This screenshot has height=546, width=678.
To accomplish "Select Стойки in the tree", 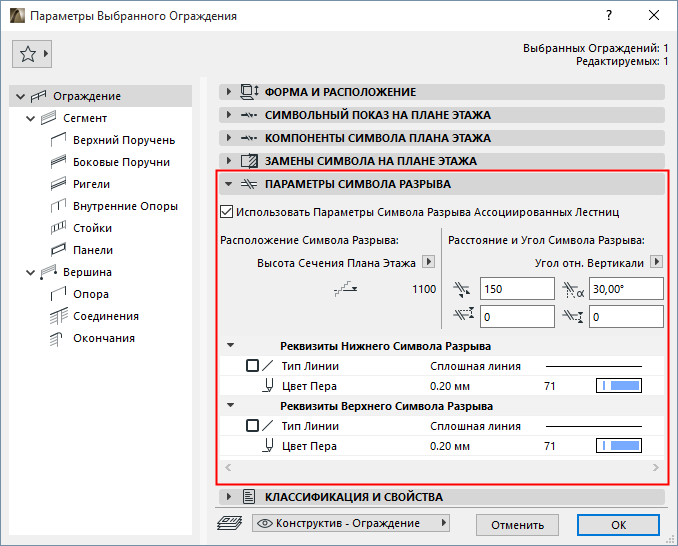I will tap(92, 228).
